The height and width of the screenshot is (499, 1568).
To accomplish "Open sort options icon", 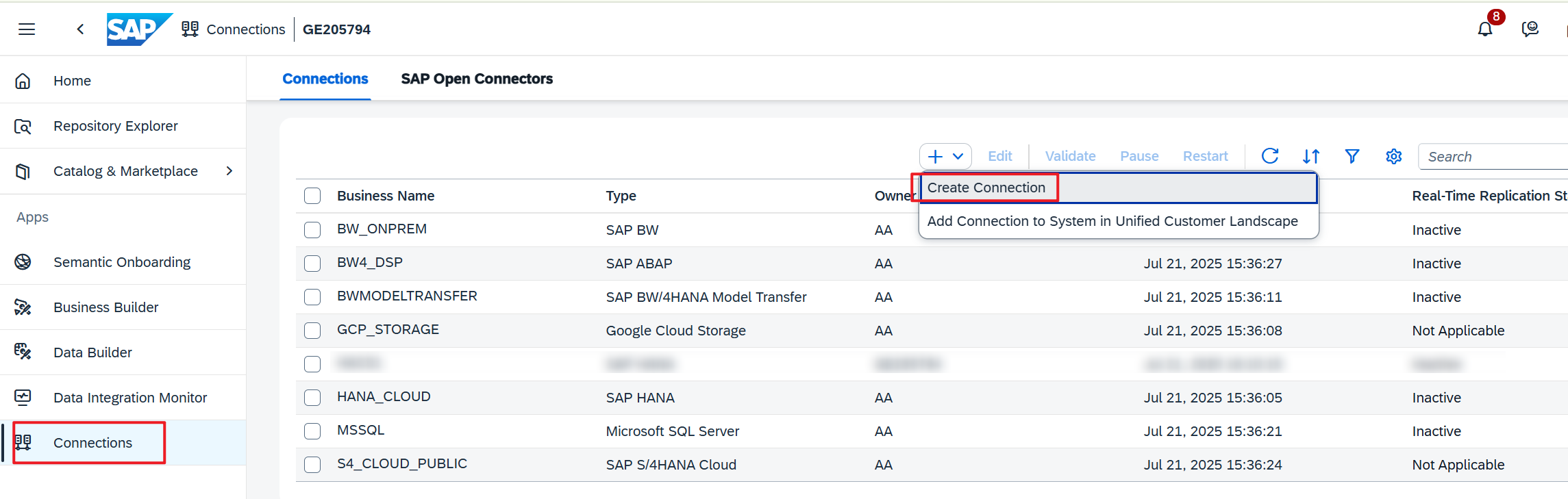I will (1311, 156).
